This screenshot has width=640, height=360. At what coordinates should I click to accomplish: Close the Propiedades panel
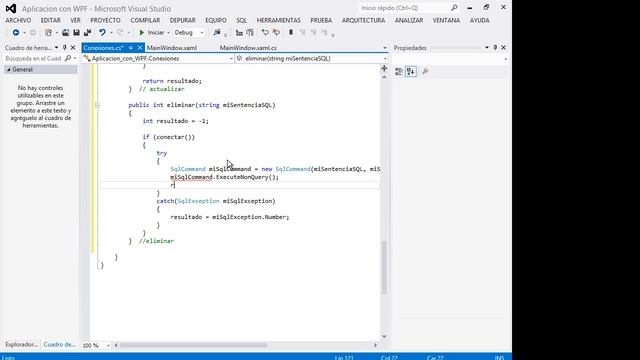coord(503,48)
